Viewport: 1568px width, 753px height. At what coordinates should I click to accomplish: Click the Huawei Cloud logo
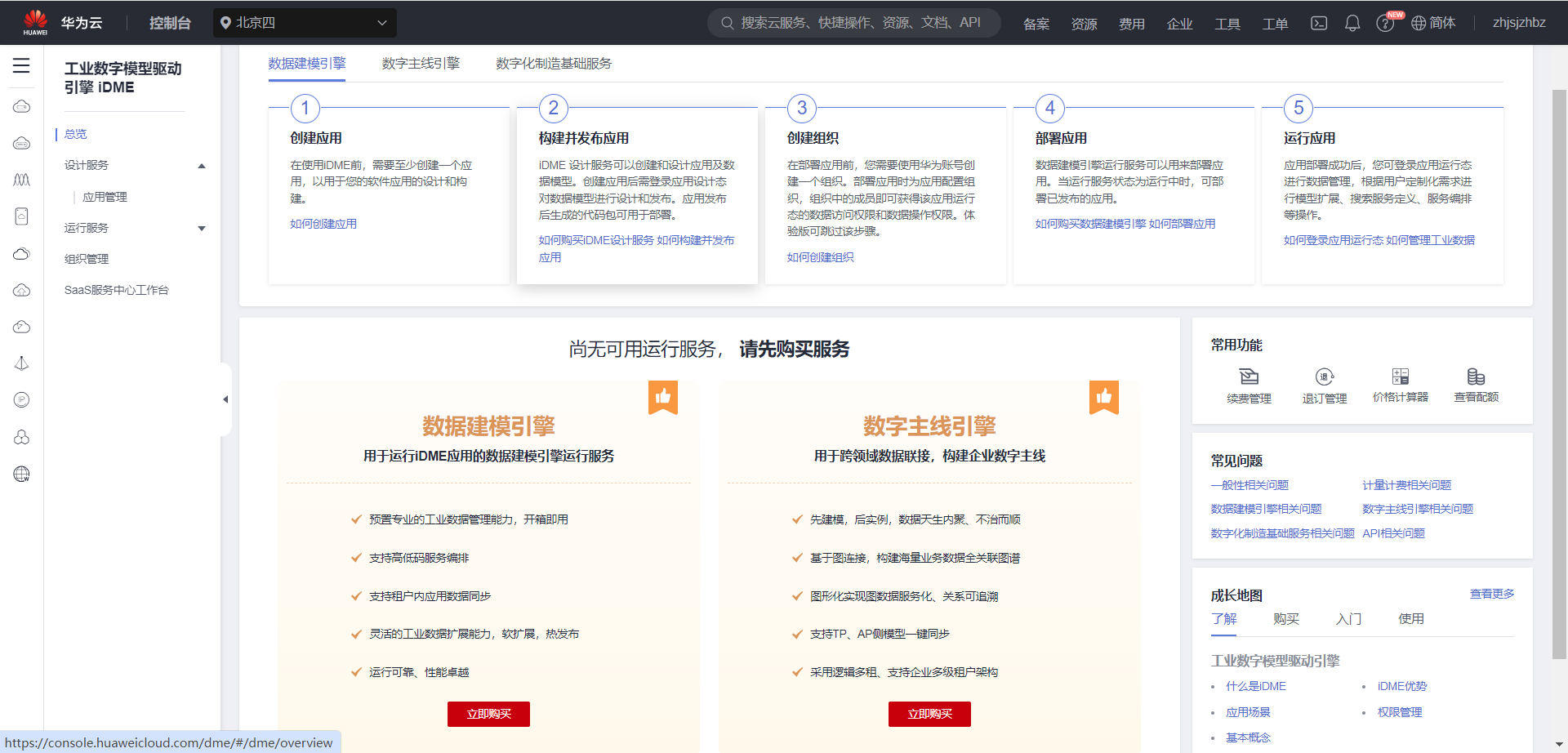tap(36, 22)
